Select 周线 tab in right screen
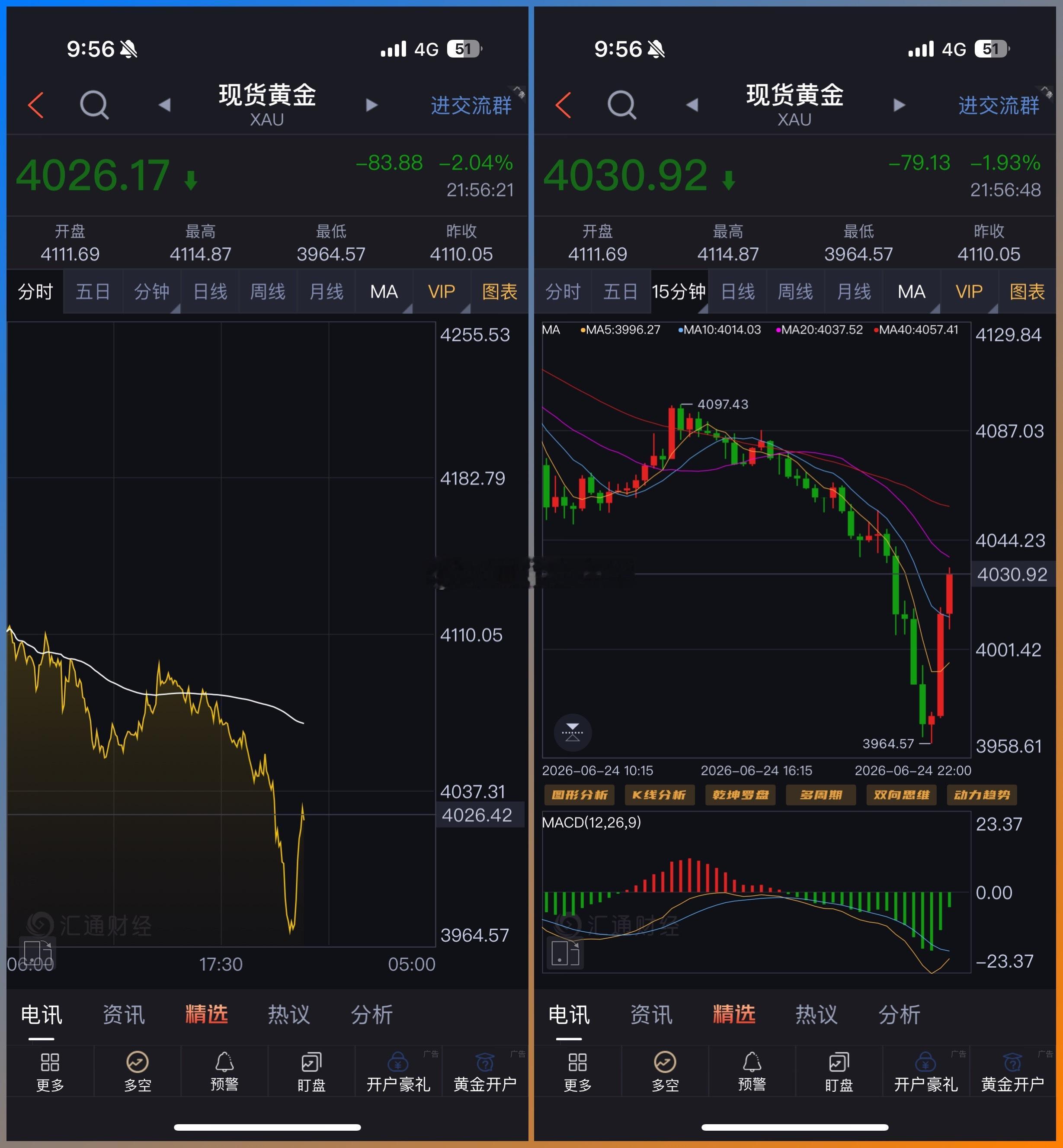The width and height of the screenshot is (1063, 1148). (796, 292)
